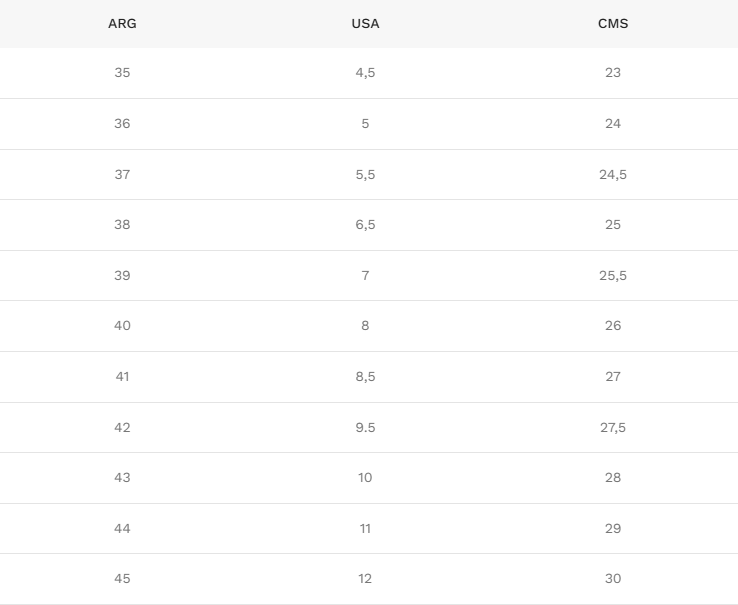Select USA size 6,5
738x605 pixels.
pyautogui.click(x=365, y=225)
